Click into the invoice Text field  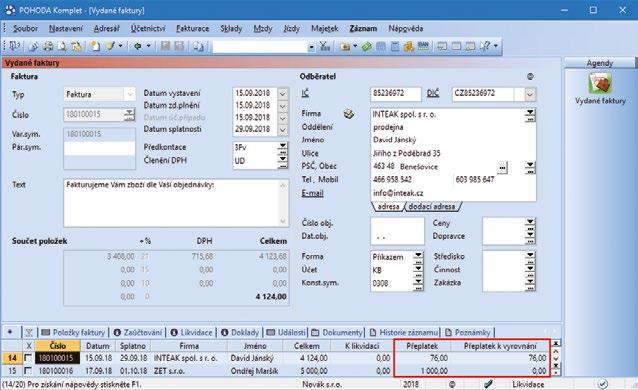click(x=176, y=203)
